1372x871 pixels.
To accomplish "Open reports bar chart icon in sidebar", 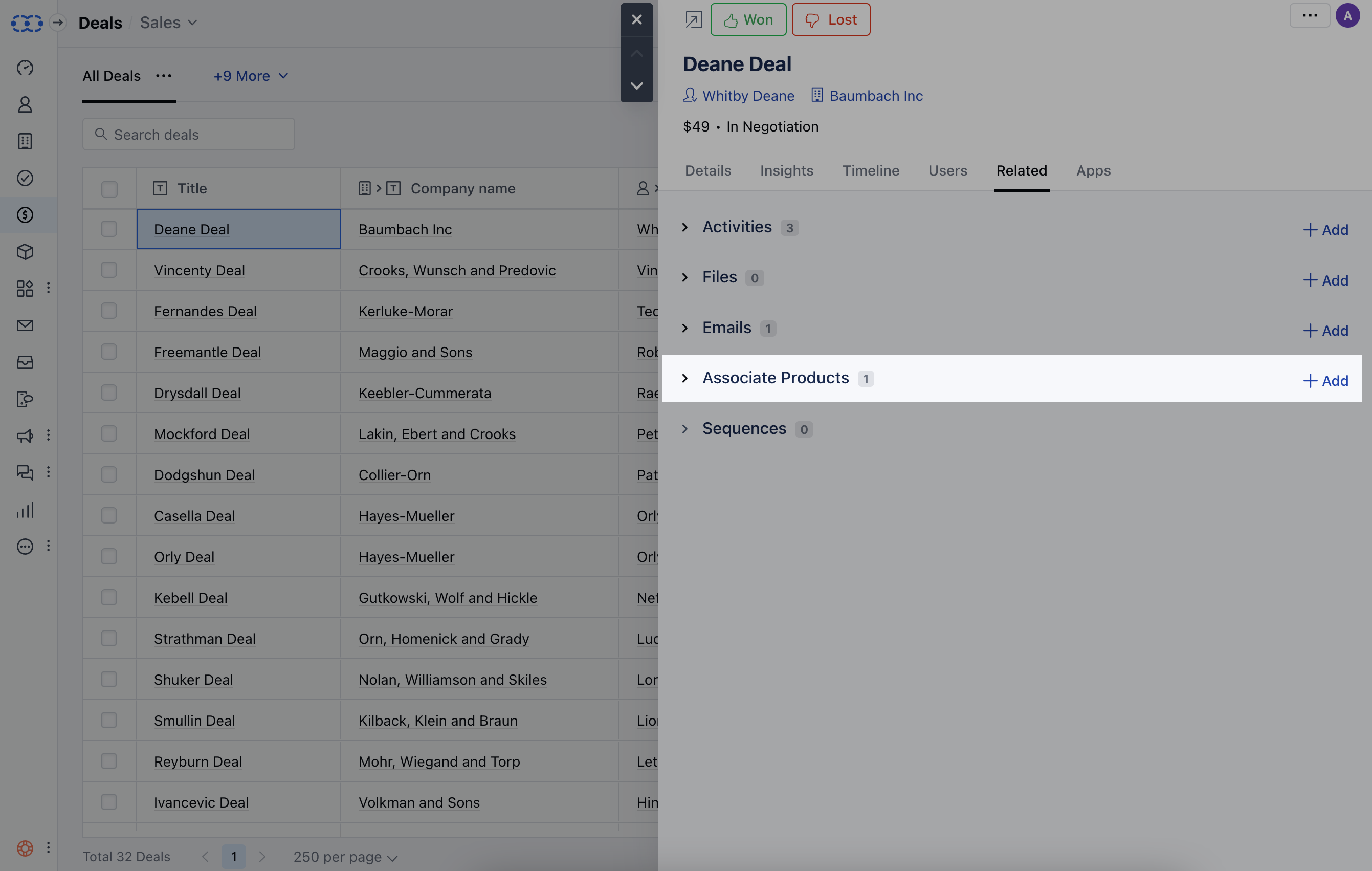I will tap(25, 510).
